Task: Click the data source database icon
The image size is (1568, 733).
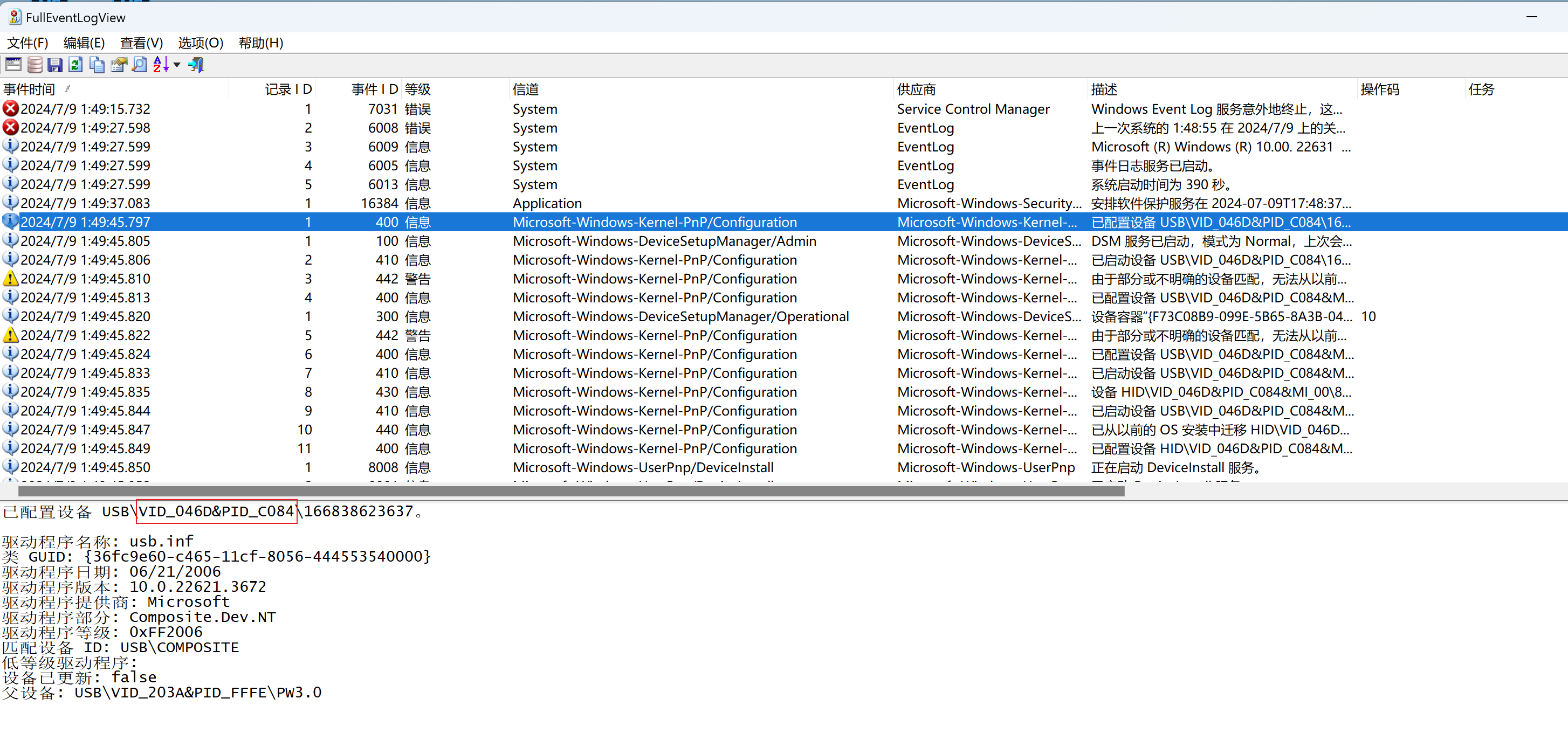Action: (x=35, y=65)
